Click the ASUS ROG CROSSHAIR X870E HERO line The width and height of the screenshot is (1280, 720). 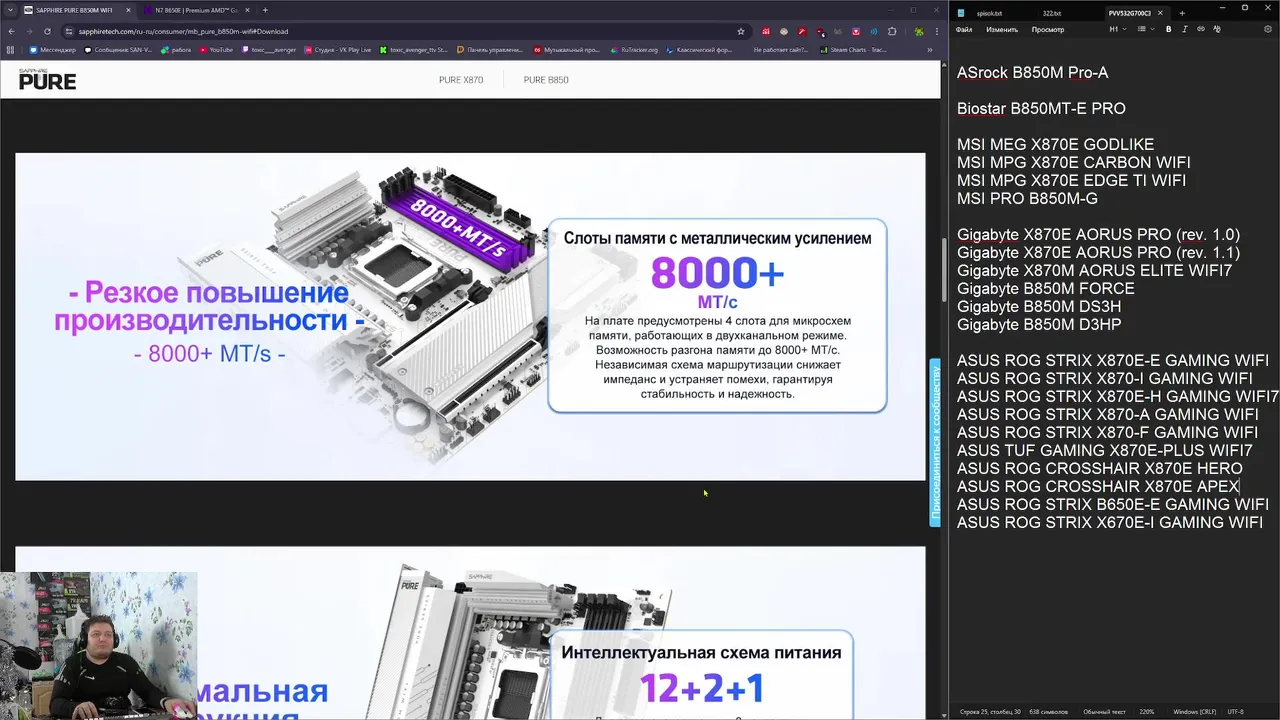[1100, 469]
